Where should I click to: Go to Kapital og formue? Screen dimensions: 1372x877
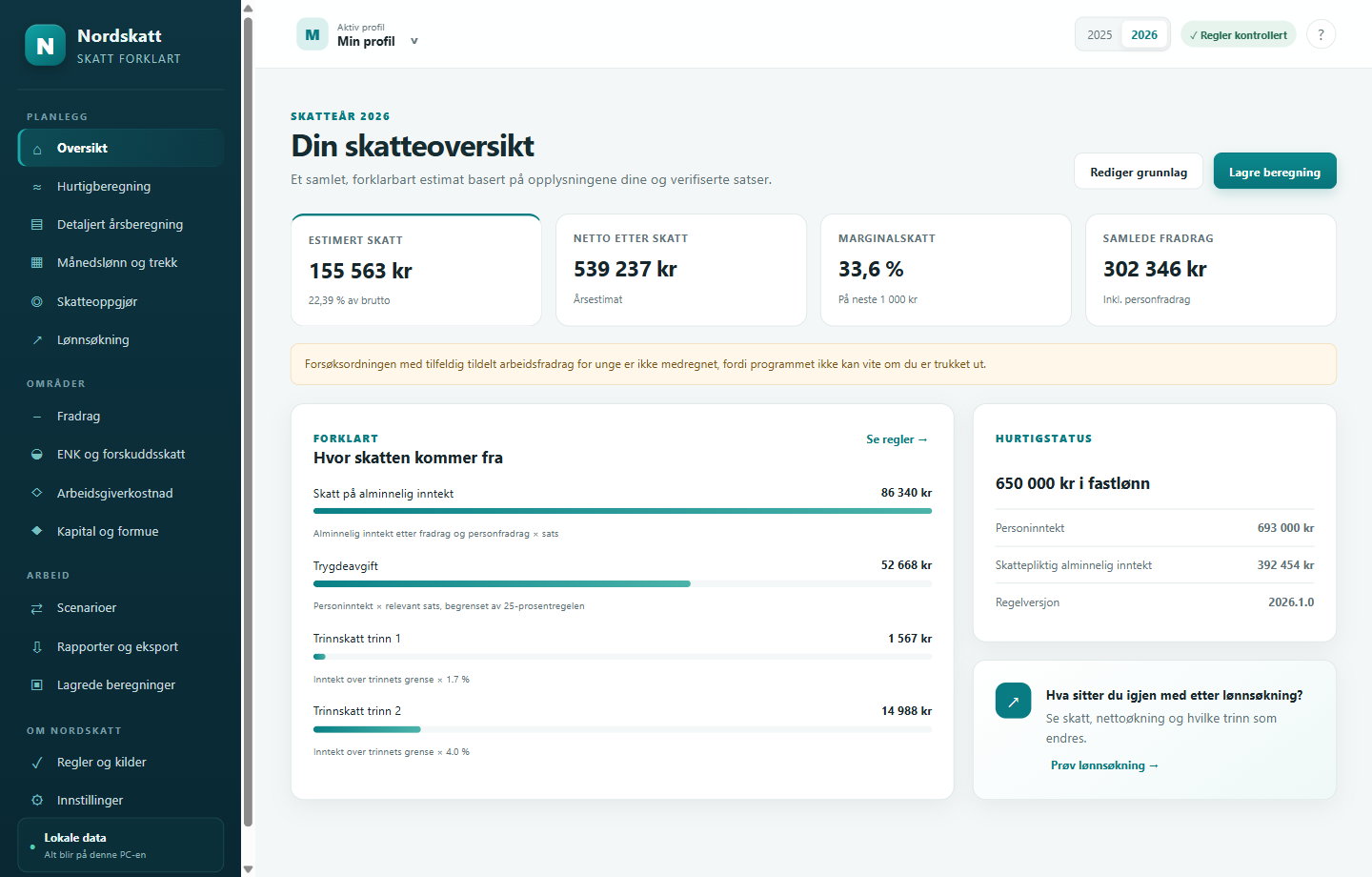[121, 531]
